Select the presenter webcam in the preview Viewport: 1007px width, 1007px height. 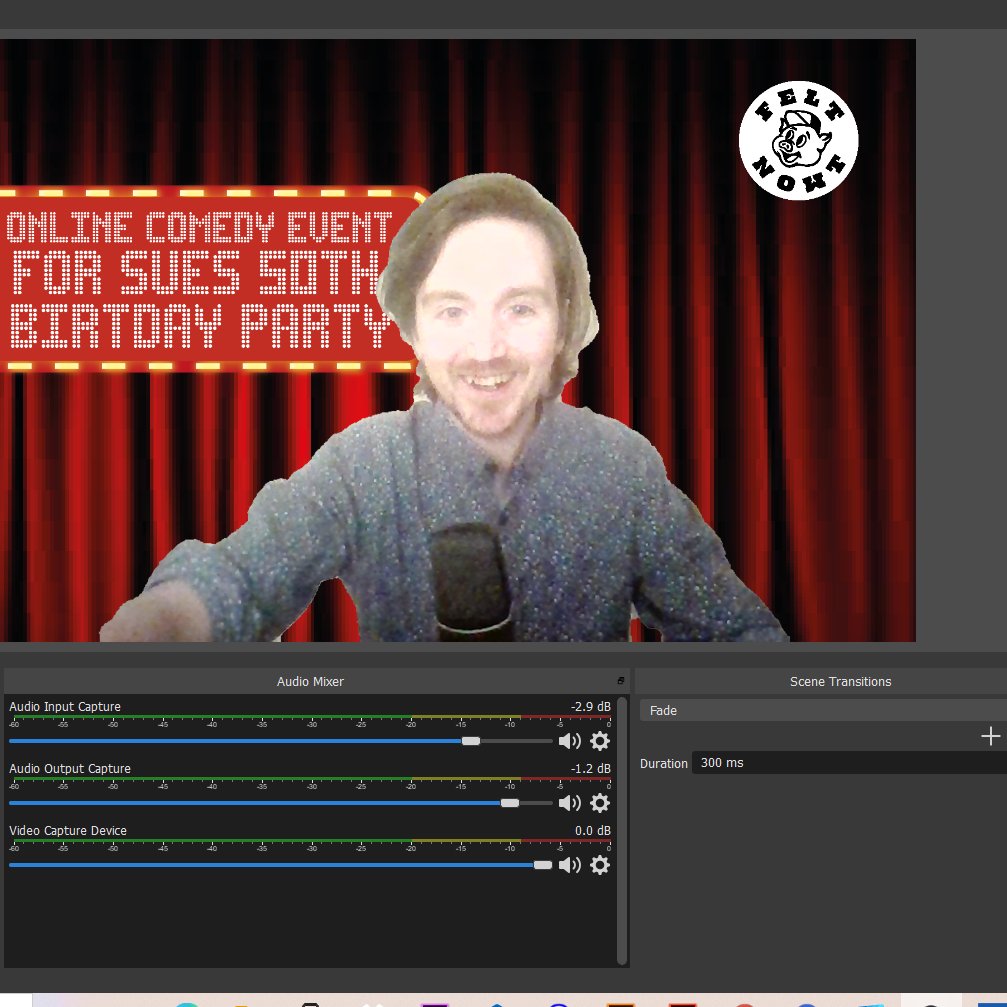[470, 400]
